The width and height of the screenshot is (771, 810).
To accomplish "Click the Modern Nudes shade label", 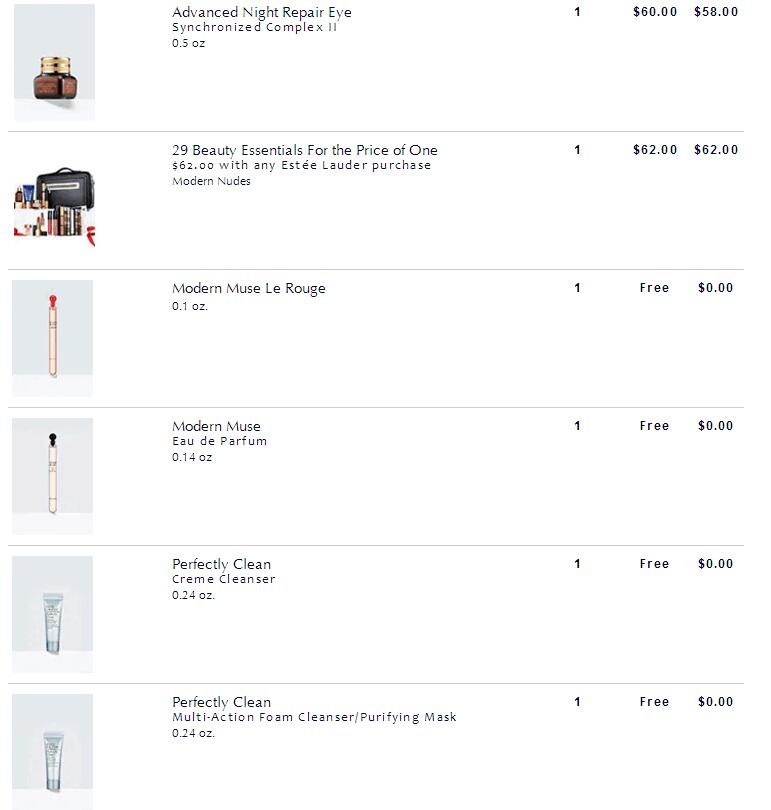I will [211, 181].
